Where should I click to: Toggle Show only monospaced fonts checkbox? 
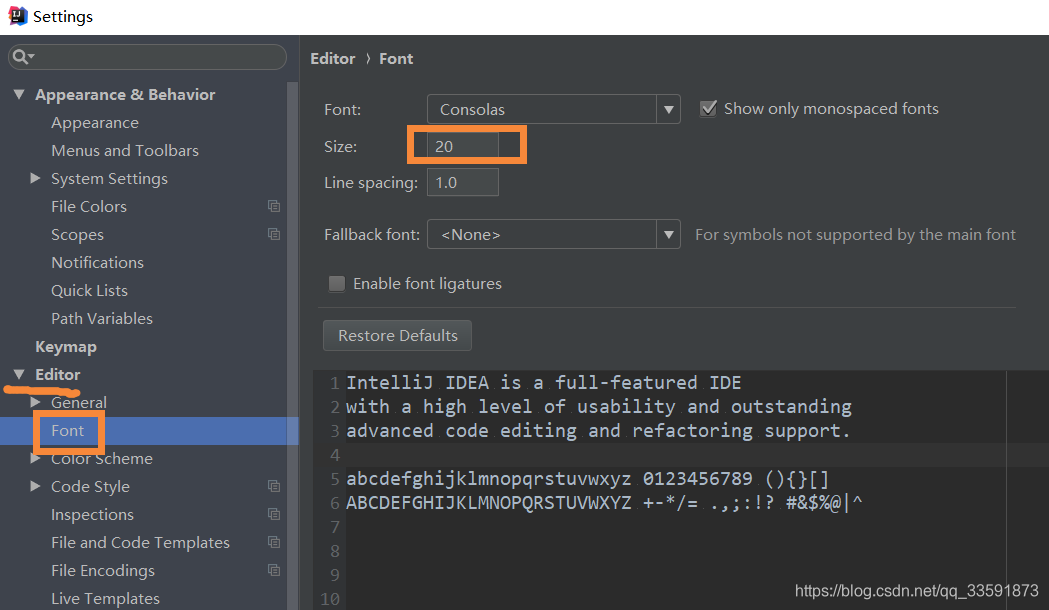pyautogui.click(x=708, y=108)
